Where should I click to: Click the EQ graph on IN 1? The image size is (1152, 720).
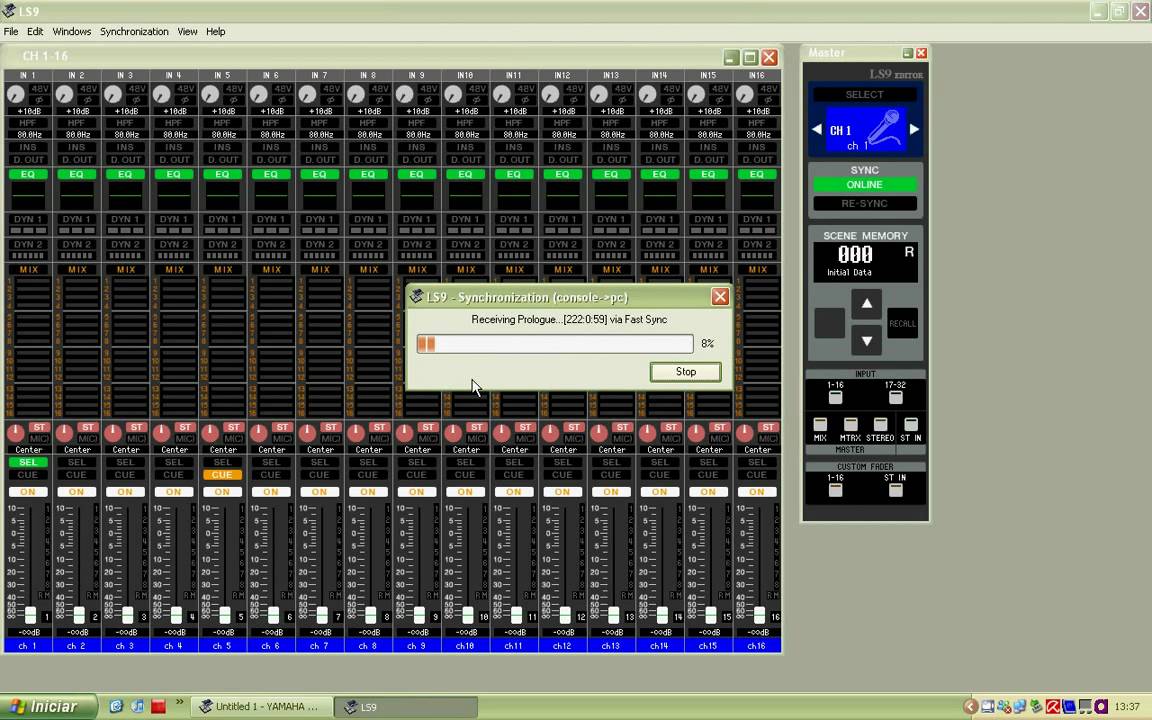(28, 196)
